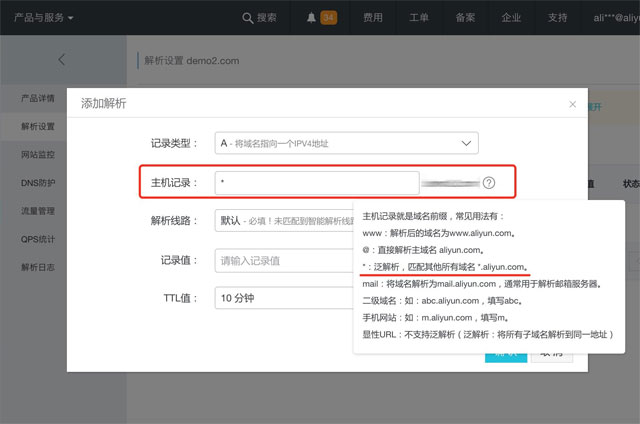
Task: Click the search magnifier icon
Action: [247, 18]
